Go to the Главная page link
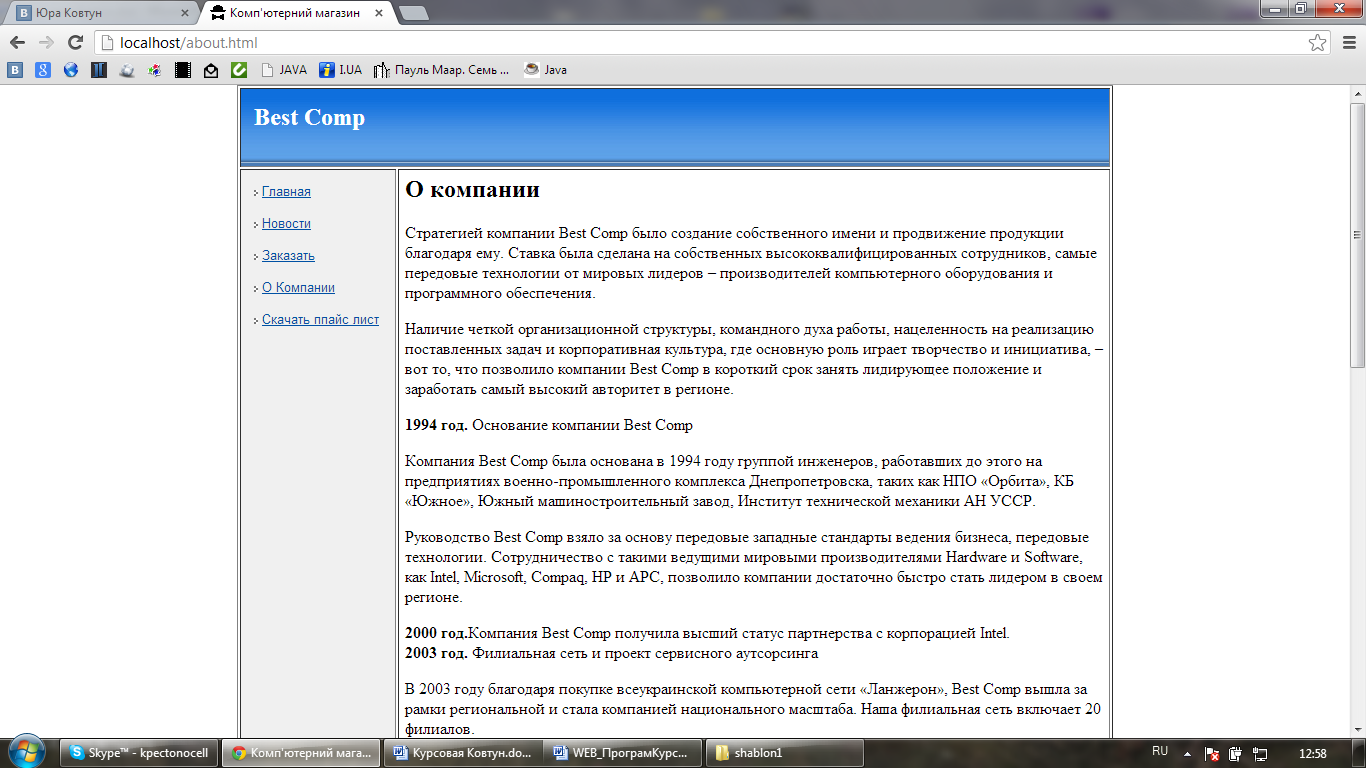 click(286, 191)
